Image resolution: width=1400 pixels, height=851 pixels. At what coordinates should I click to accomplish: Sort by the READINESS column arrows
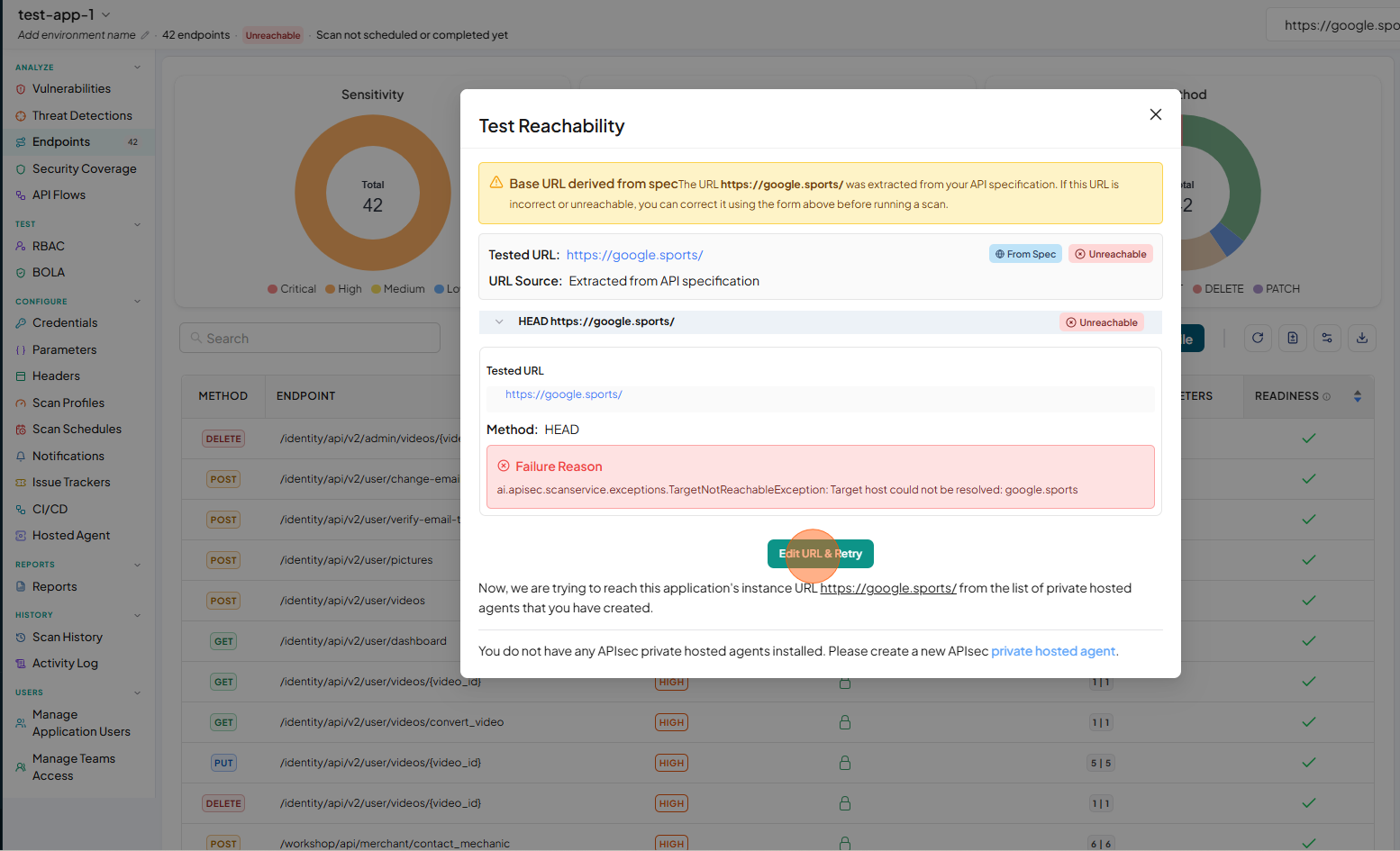pos(1358,396)
